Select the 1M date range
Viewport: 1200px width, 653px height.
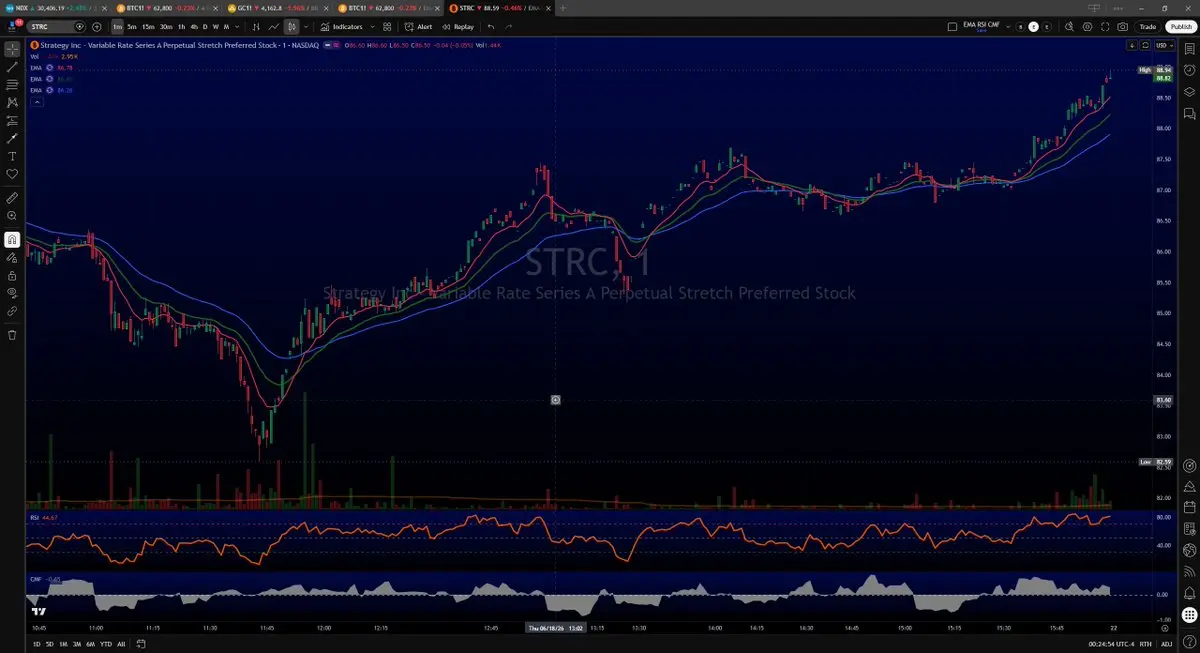[x=62, y=644]
